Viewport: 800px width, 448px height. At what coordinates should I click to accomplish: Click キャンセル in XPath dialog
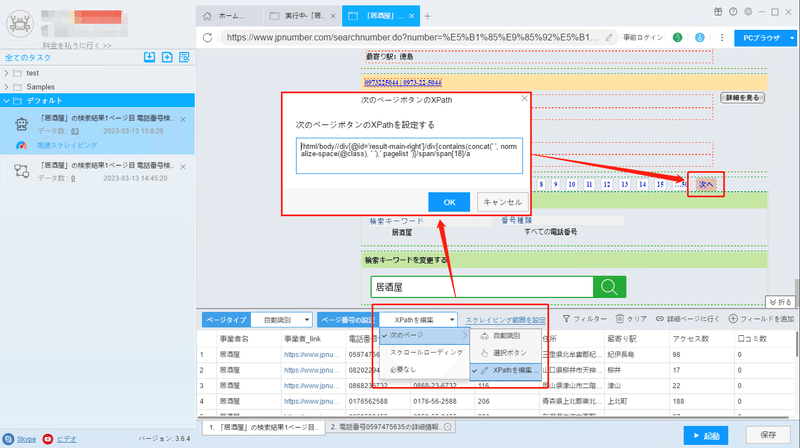coord(503,203)
